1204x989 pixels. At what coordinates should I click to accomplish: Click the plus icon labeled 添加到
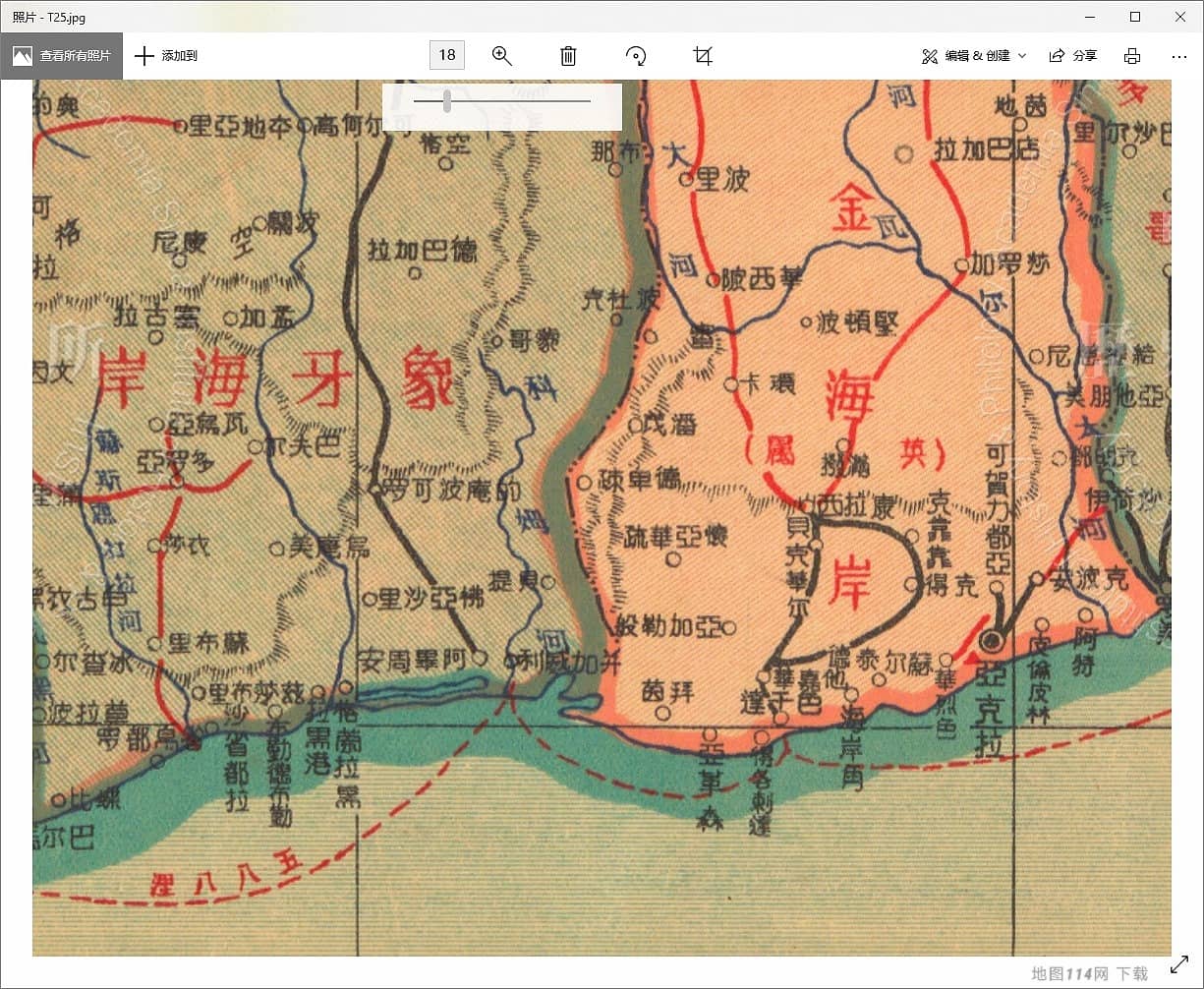tap(144, 56)
